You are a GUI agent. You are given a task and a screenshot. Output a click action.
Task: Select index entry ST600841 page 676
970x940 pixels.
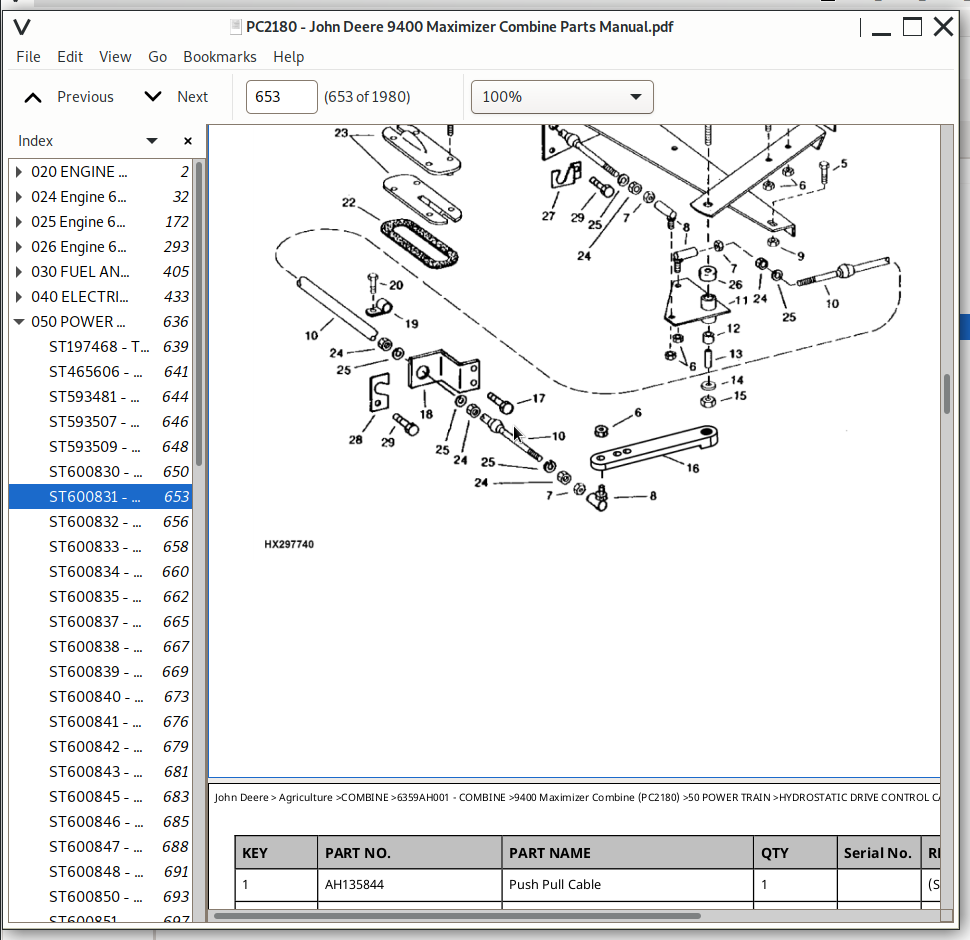pos(100,722)
